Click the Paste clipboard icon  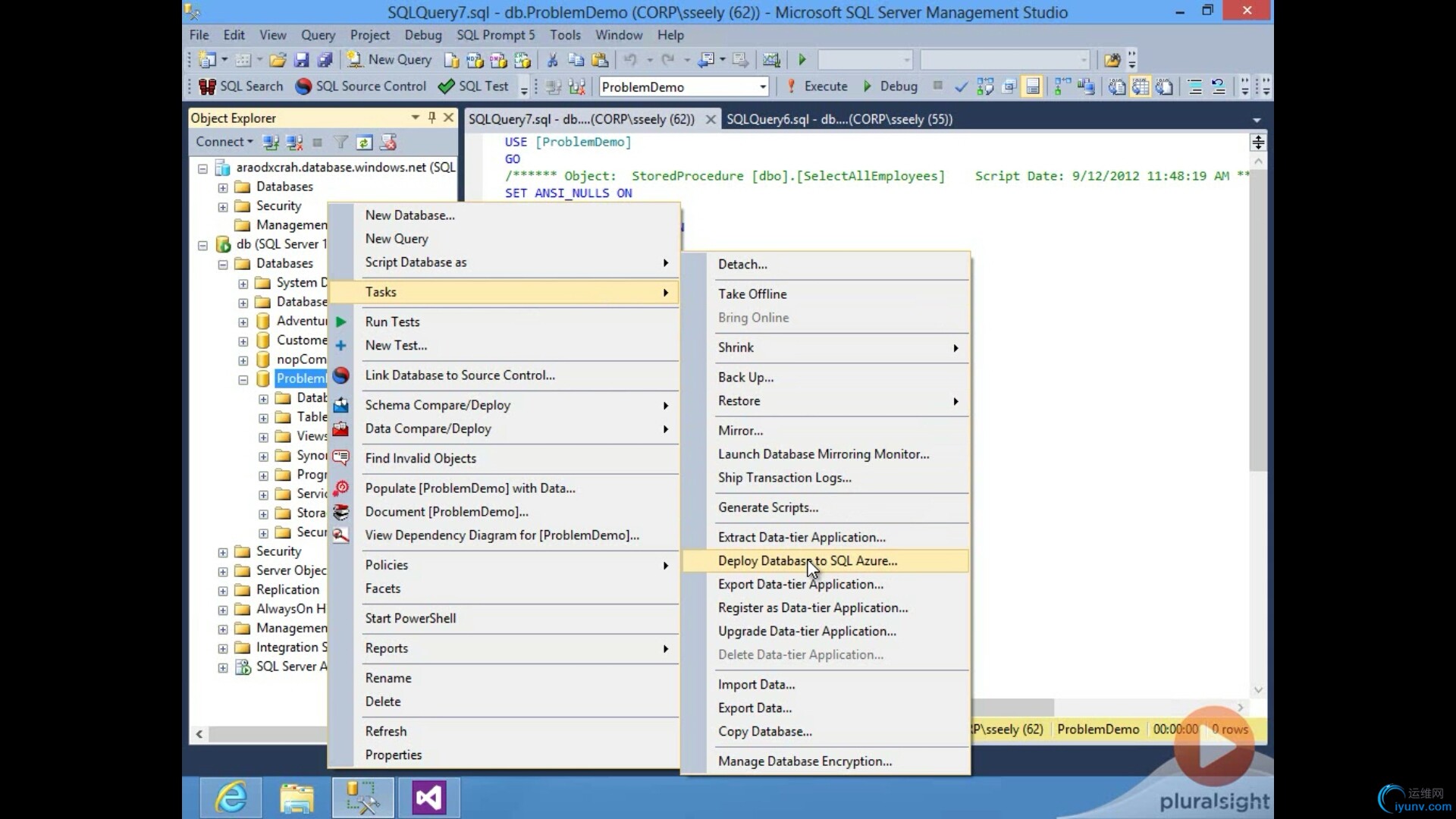click(x=600, y=59)
